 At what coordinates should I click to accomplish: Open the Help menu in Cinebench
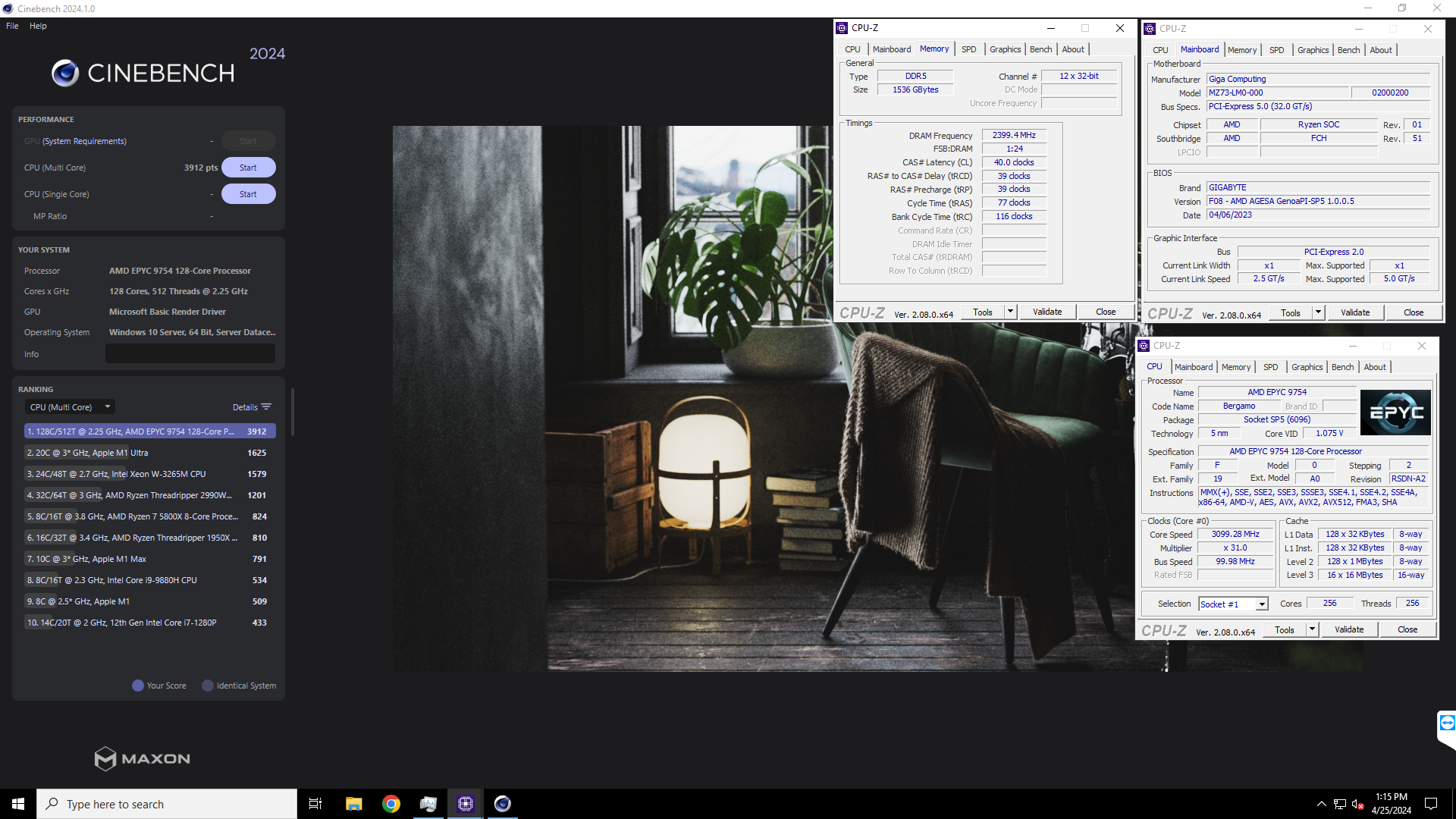coord(38,26)
